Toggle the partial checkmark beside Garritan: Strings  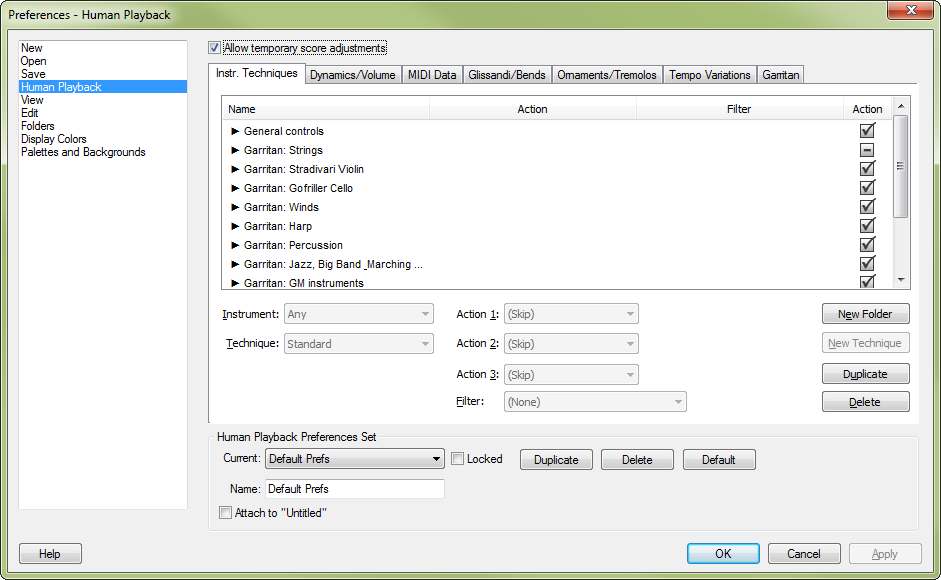[x=867, y=149]
